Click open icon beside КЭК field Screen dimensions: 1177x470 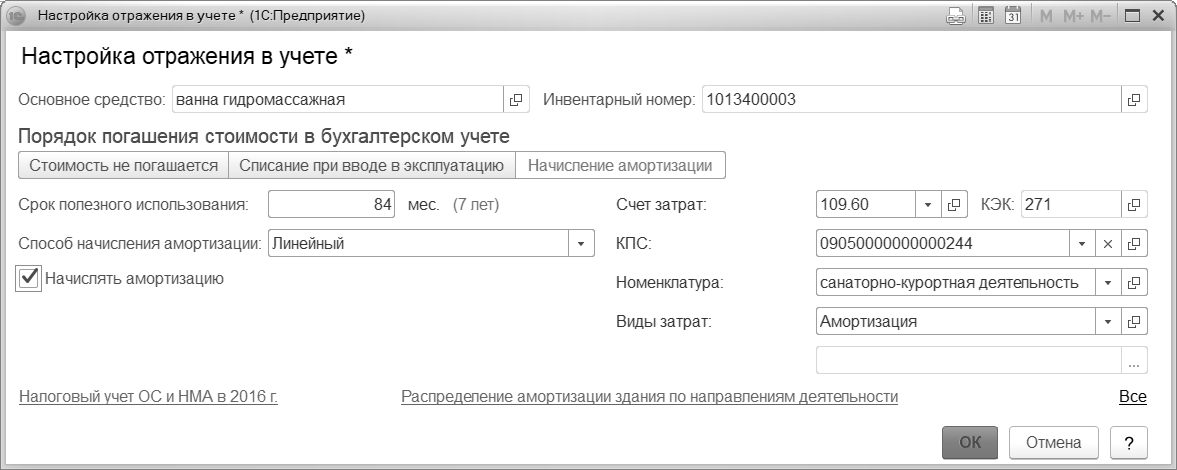[x=1134, y=204]
